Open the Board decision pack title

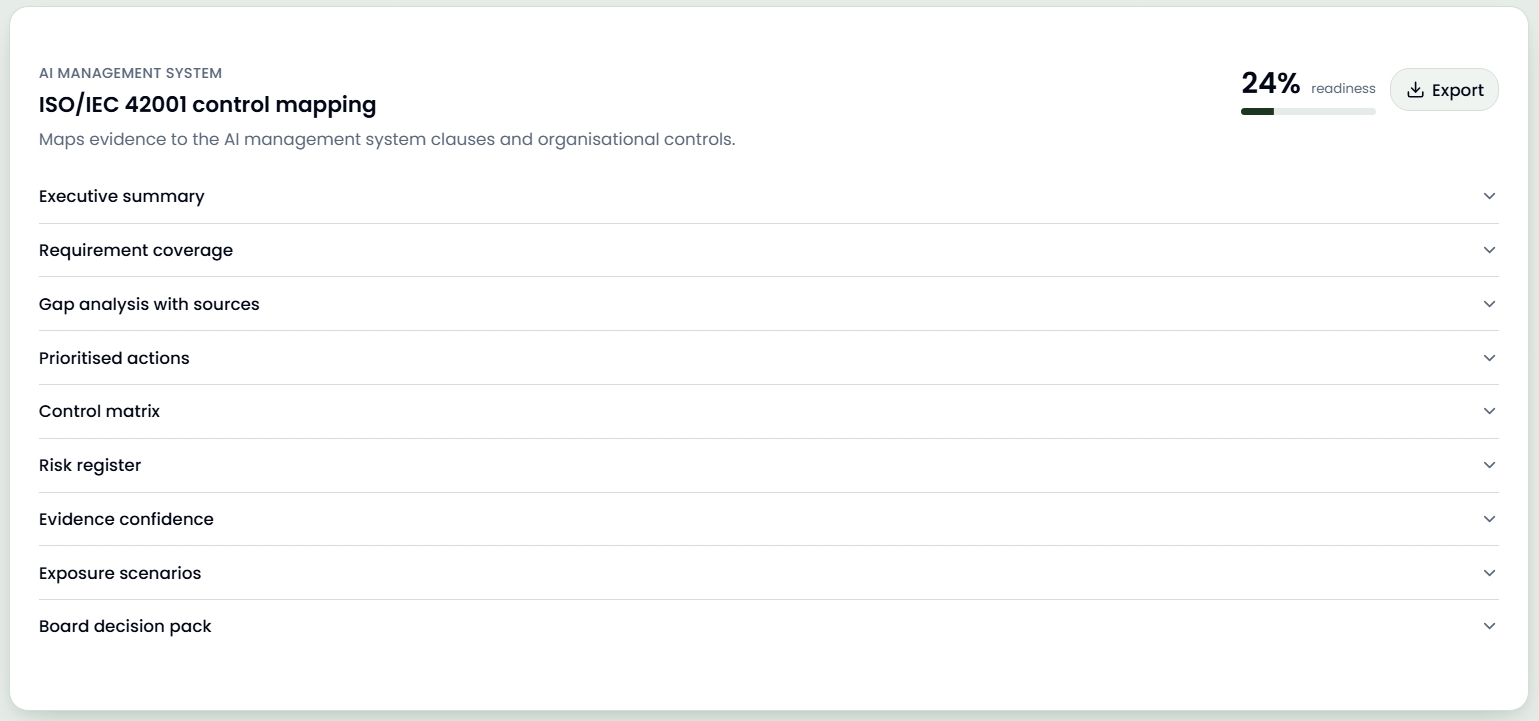tap(125, 626)
